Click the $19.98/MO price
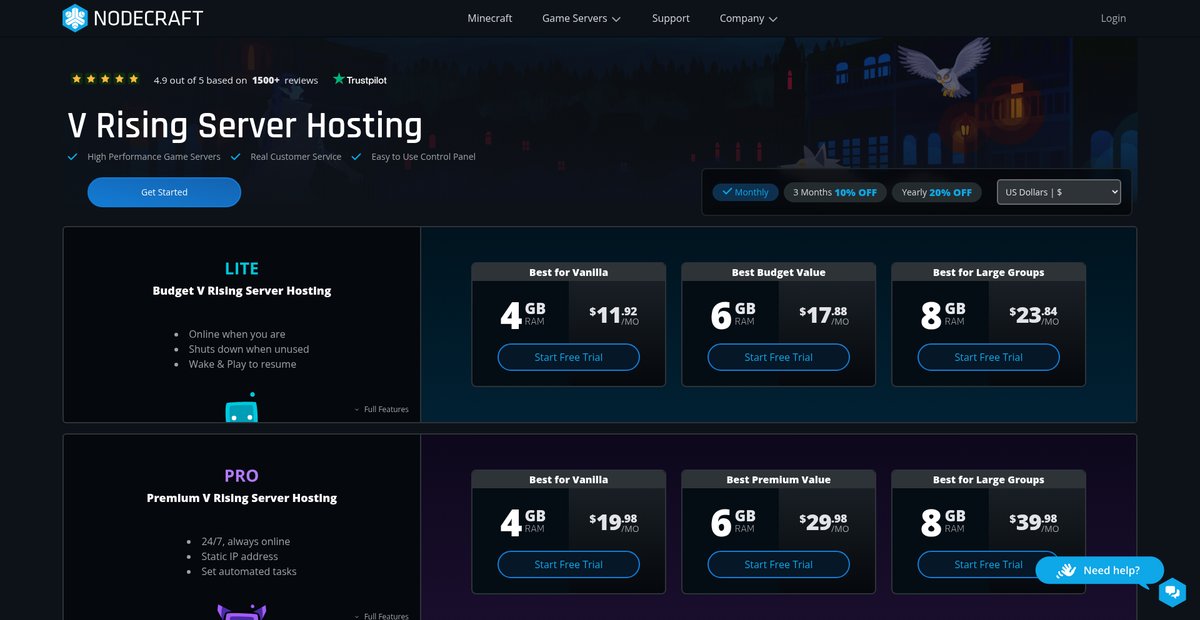 (614, 522)
